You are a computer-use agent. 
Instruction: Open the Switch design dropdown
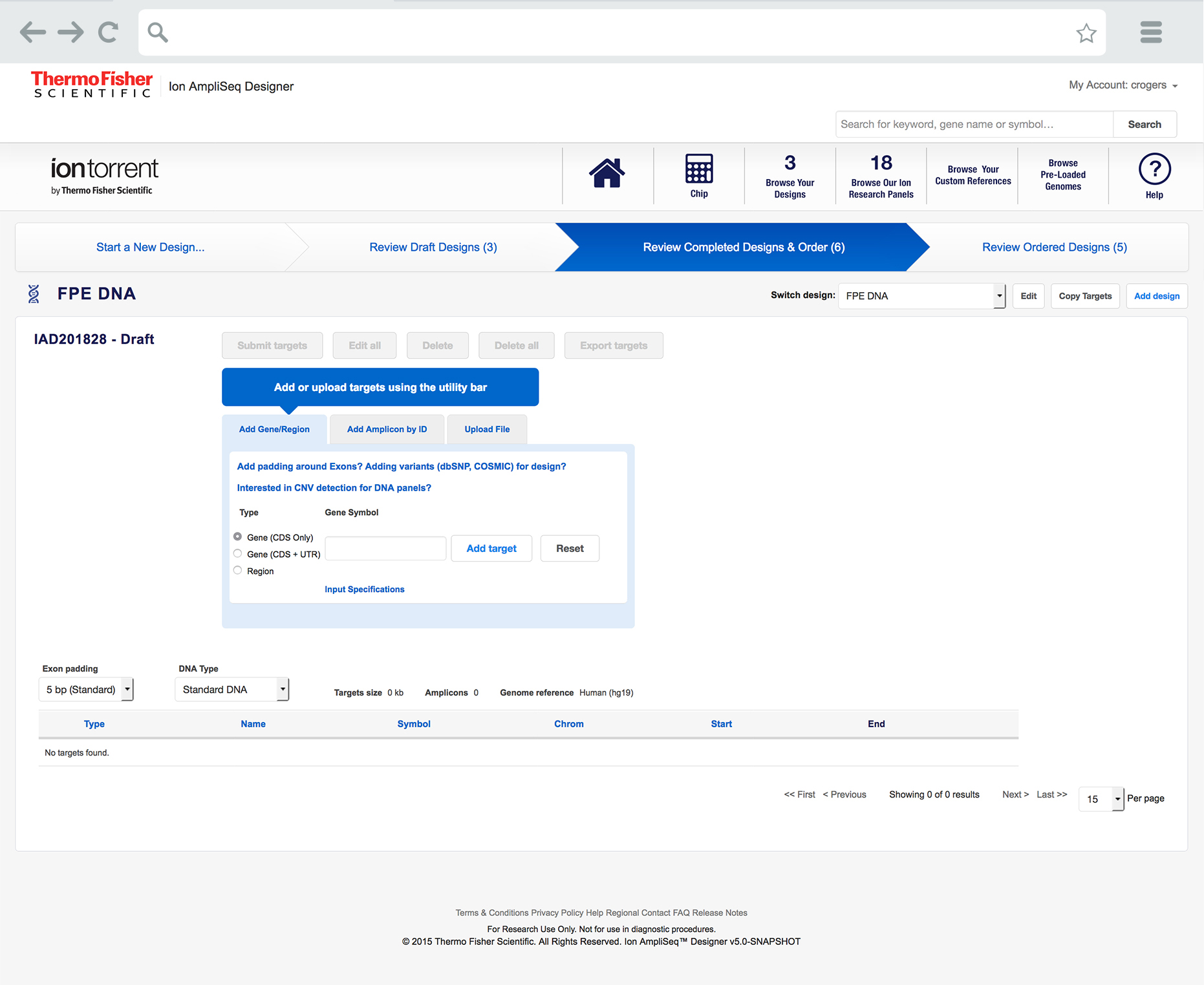[922, 296]
